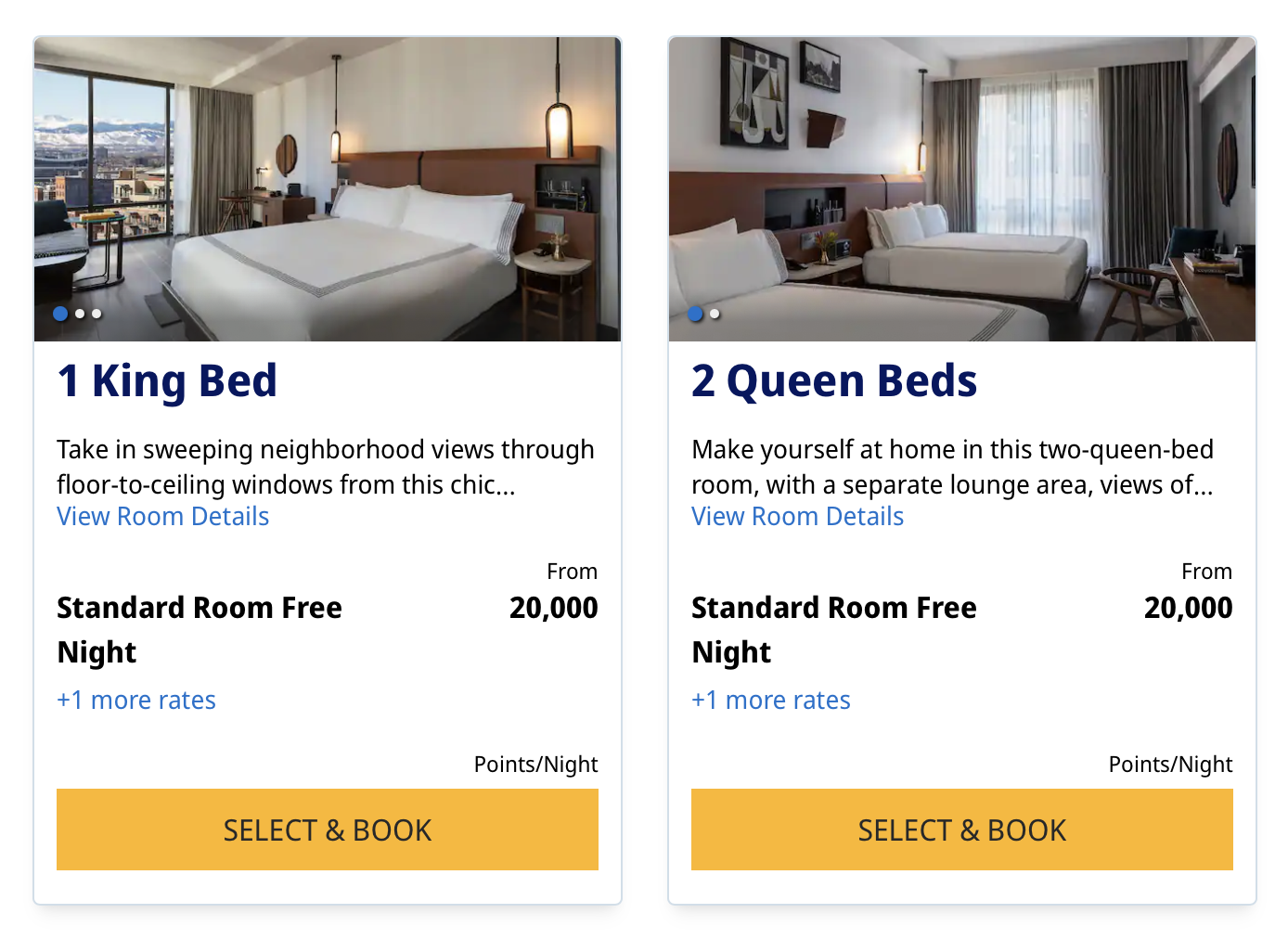
Task: Select first carousel dot on King room photo
Action: tap(60, 314)
